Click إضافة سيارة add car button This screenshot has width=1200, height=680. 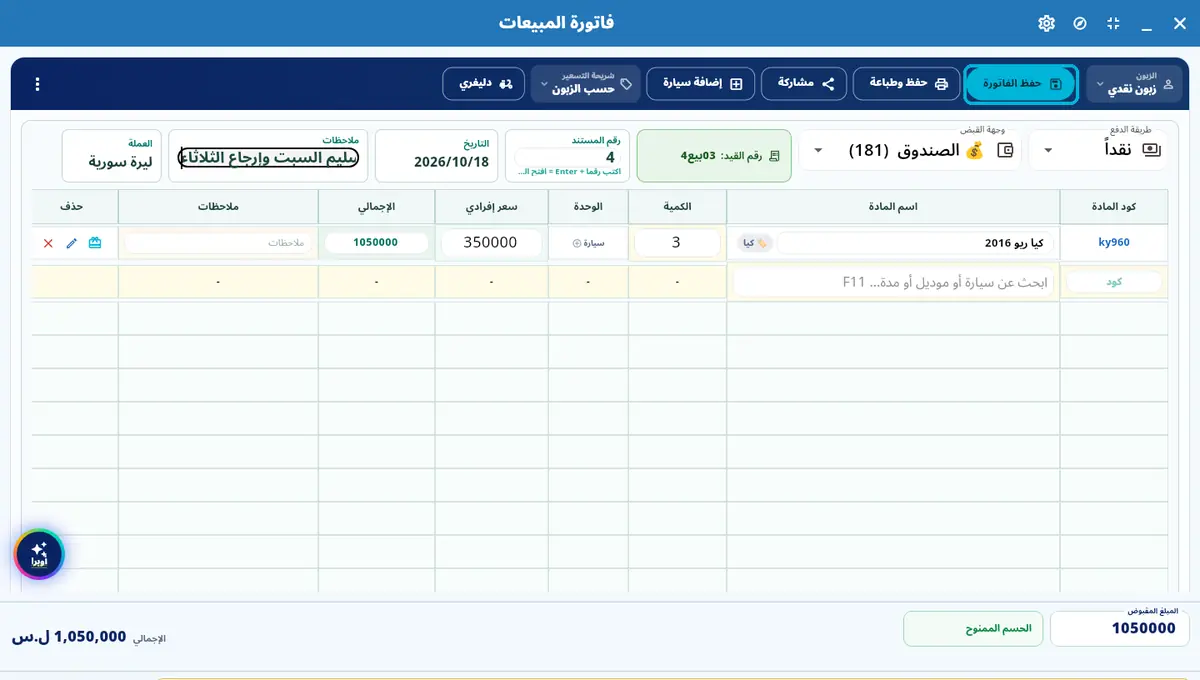(x=701, y=84)
